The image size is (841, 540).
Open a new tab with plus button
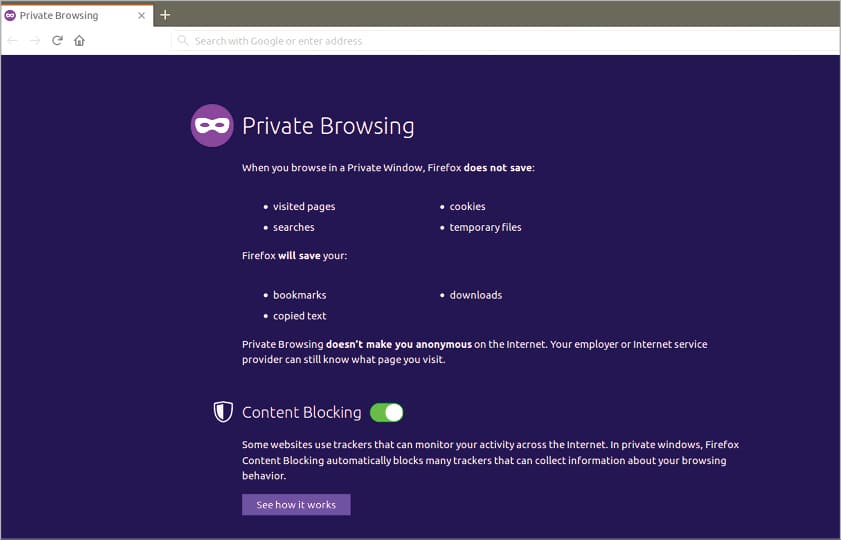pyautogui.click(x=165, y=15)
